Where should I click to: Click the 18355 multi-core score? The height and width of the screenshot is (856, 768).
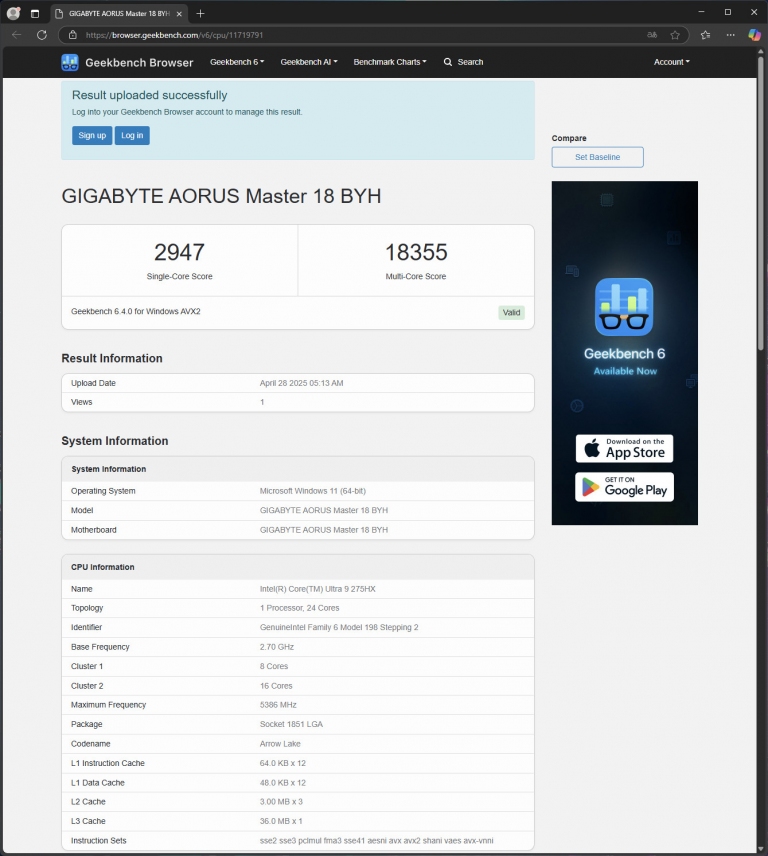tap(416, 252)
